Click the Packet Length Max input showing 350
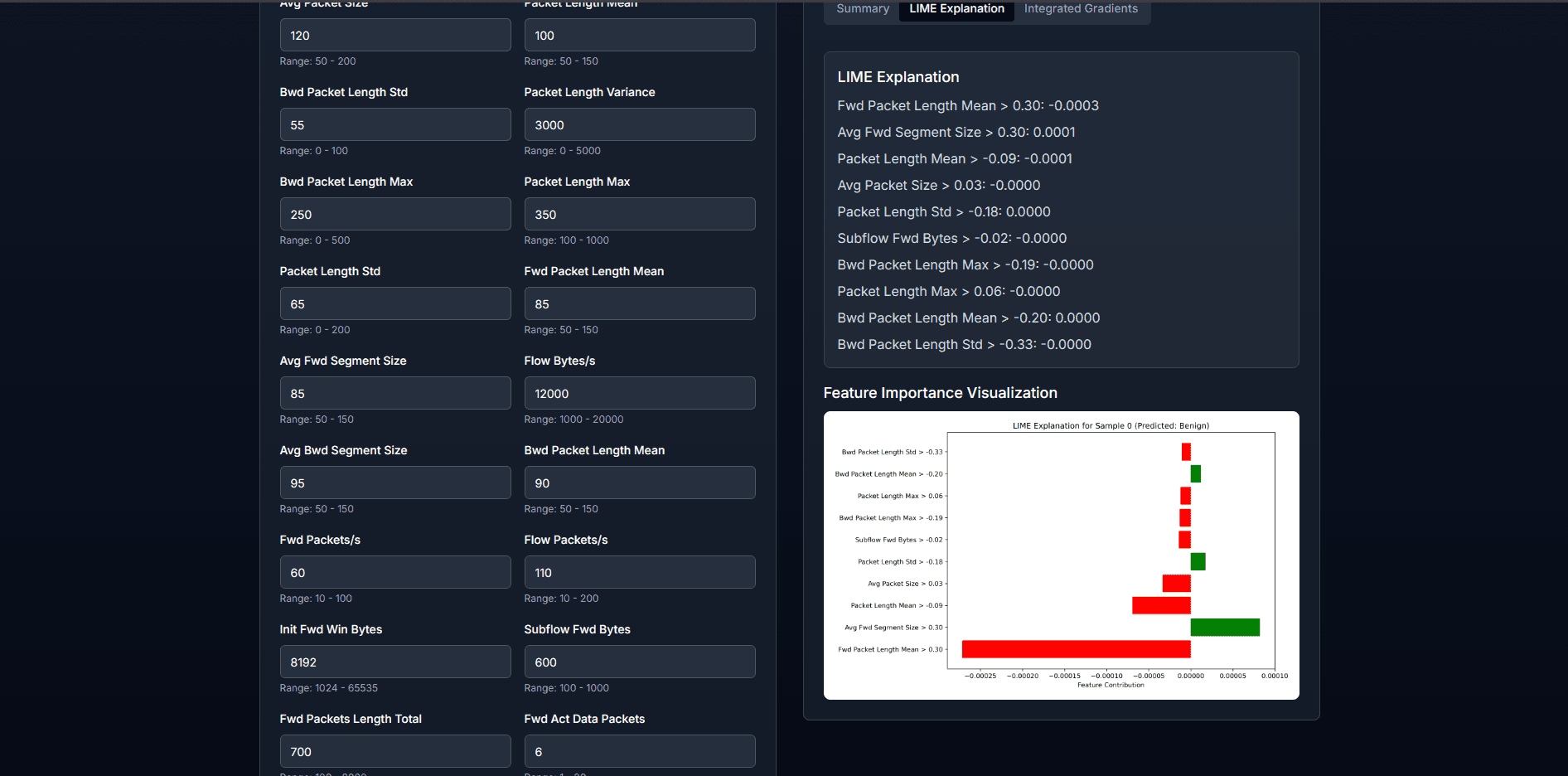The image size is (1568, 776). coord(640,214)
